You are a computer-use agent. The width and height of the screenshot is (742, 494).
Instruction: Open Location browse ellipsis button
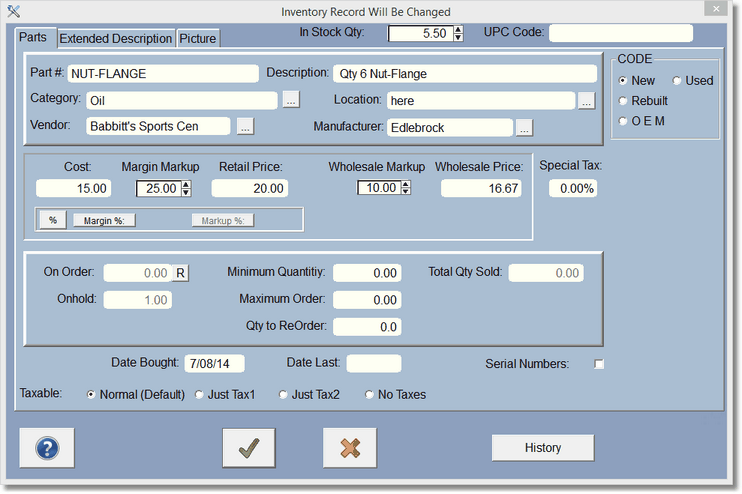point(586,100)
